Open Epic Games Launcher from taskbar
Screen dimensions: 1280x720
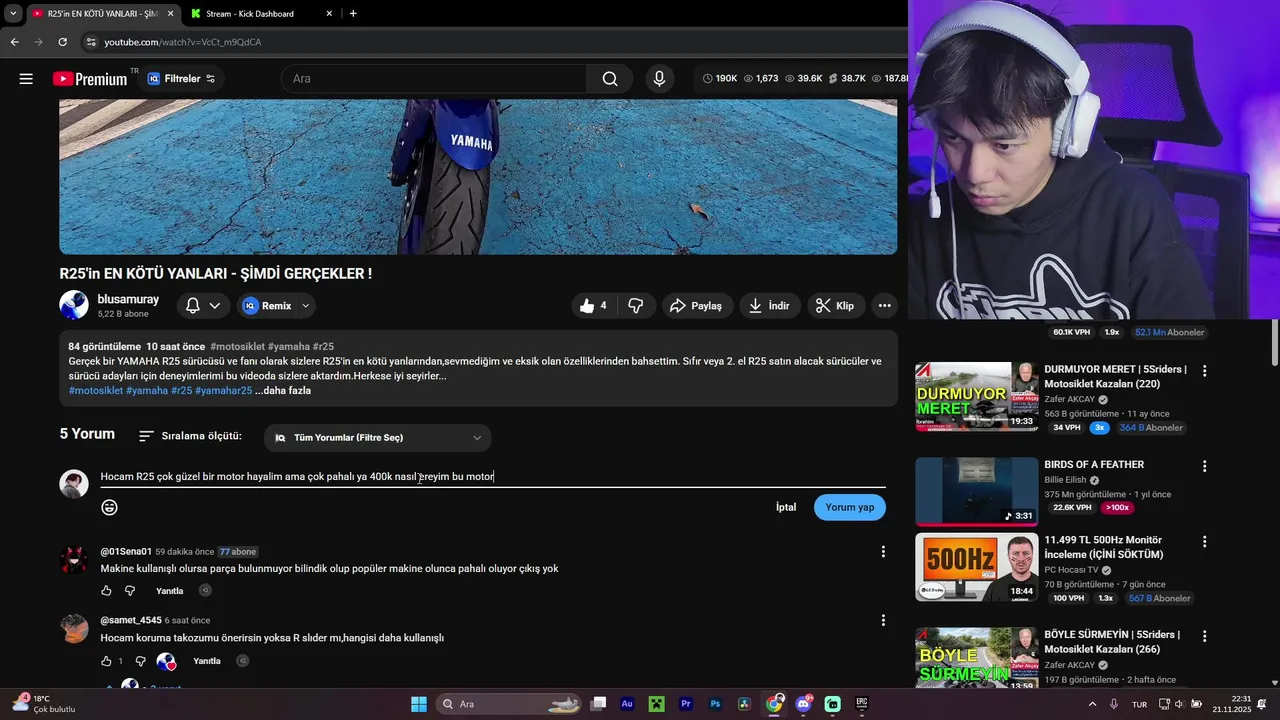point(861,704)
